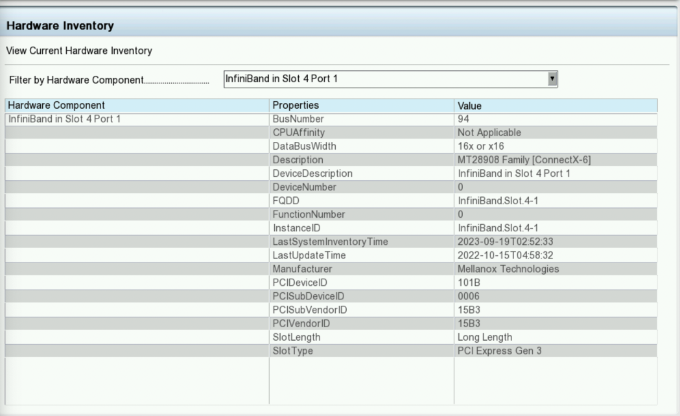
Task: Click the PCIDeviceID value 101B
Action: point(469,283)
